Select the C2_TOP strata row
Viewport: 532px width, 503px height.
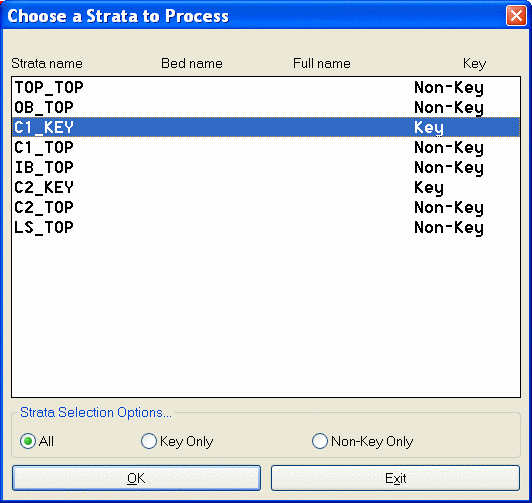tap(266, 208)
